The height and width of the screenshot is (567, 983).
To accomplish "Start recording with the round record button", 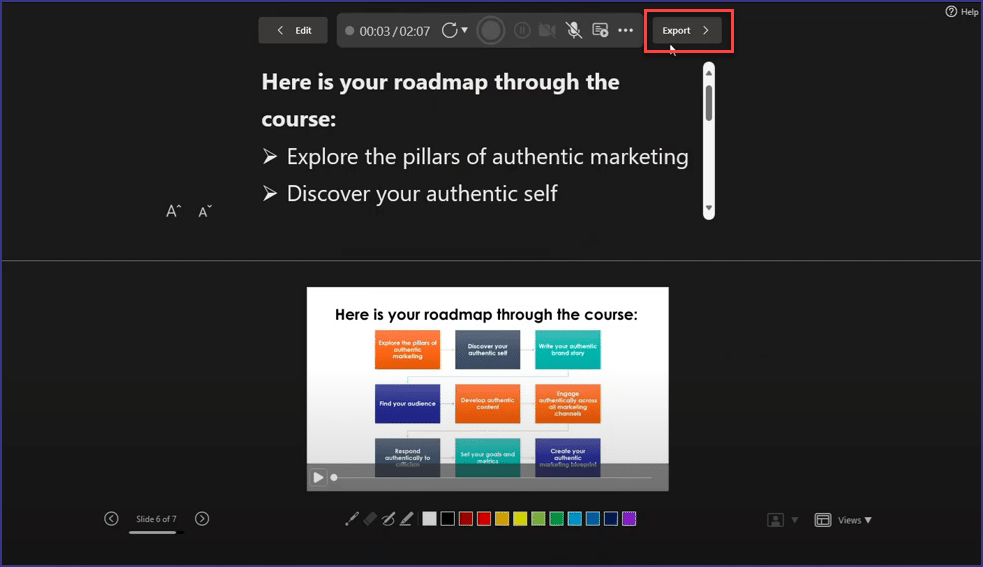I will coord(490,30).
